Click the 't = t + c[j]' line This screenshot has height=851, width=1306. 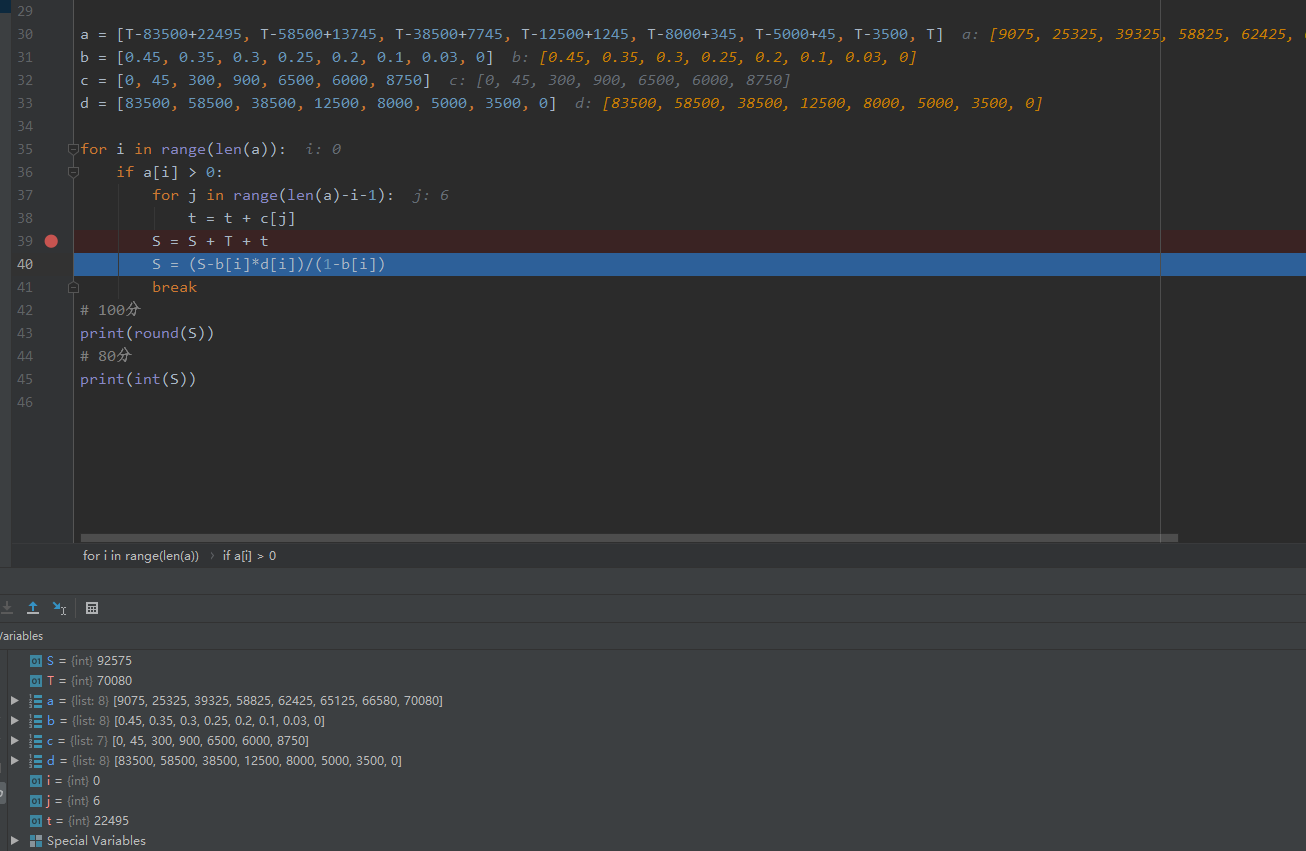click(x=241, y=218)
